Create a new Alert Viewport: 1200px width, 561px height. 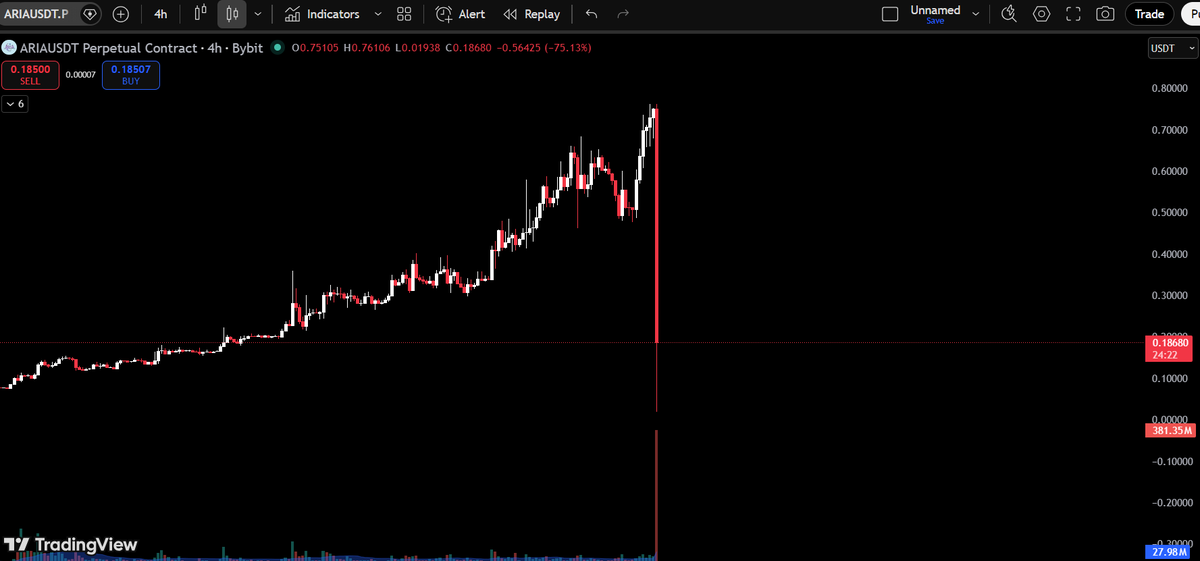pyautogui.click(x=461, y=14)
